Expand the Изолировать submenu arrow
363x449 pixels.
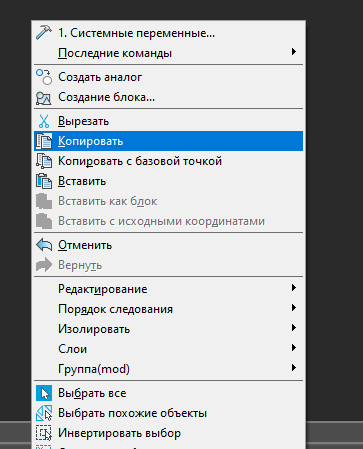[293, 328]
